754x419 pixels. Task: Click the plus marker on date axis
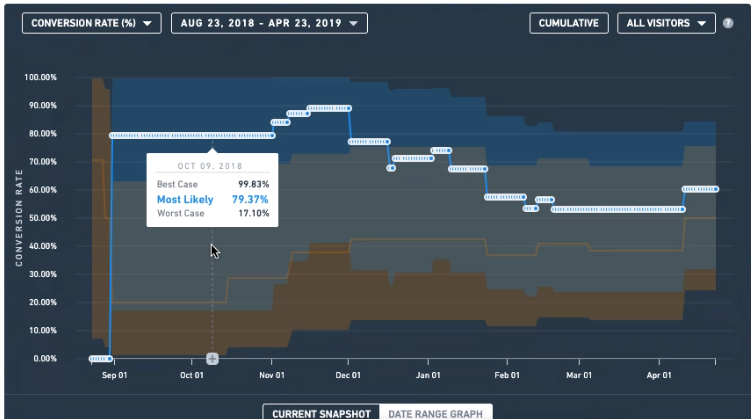pos(212,358)
